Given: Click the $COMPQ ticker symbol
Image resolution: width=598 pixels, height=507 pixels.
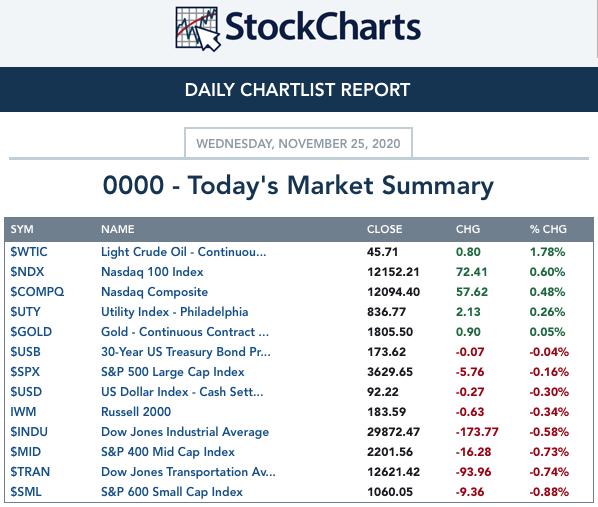Looking at the screenshot, I should [37, 292].
